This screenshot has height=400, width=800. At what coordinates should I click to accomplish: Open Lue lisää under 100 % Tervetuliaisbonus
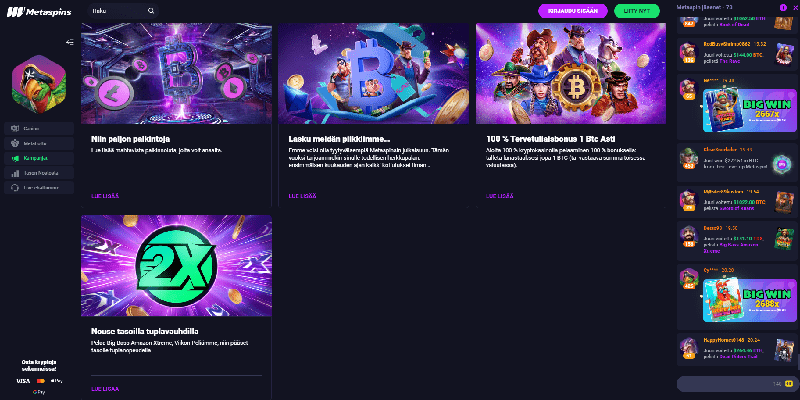pyautogui.click(x=499, y=196)
